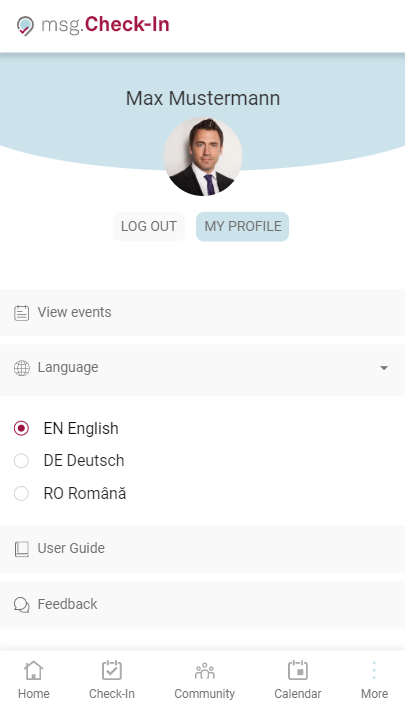Click the Language row label
Screen dimensions: 405x714
tap(68, 367)
